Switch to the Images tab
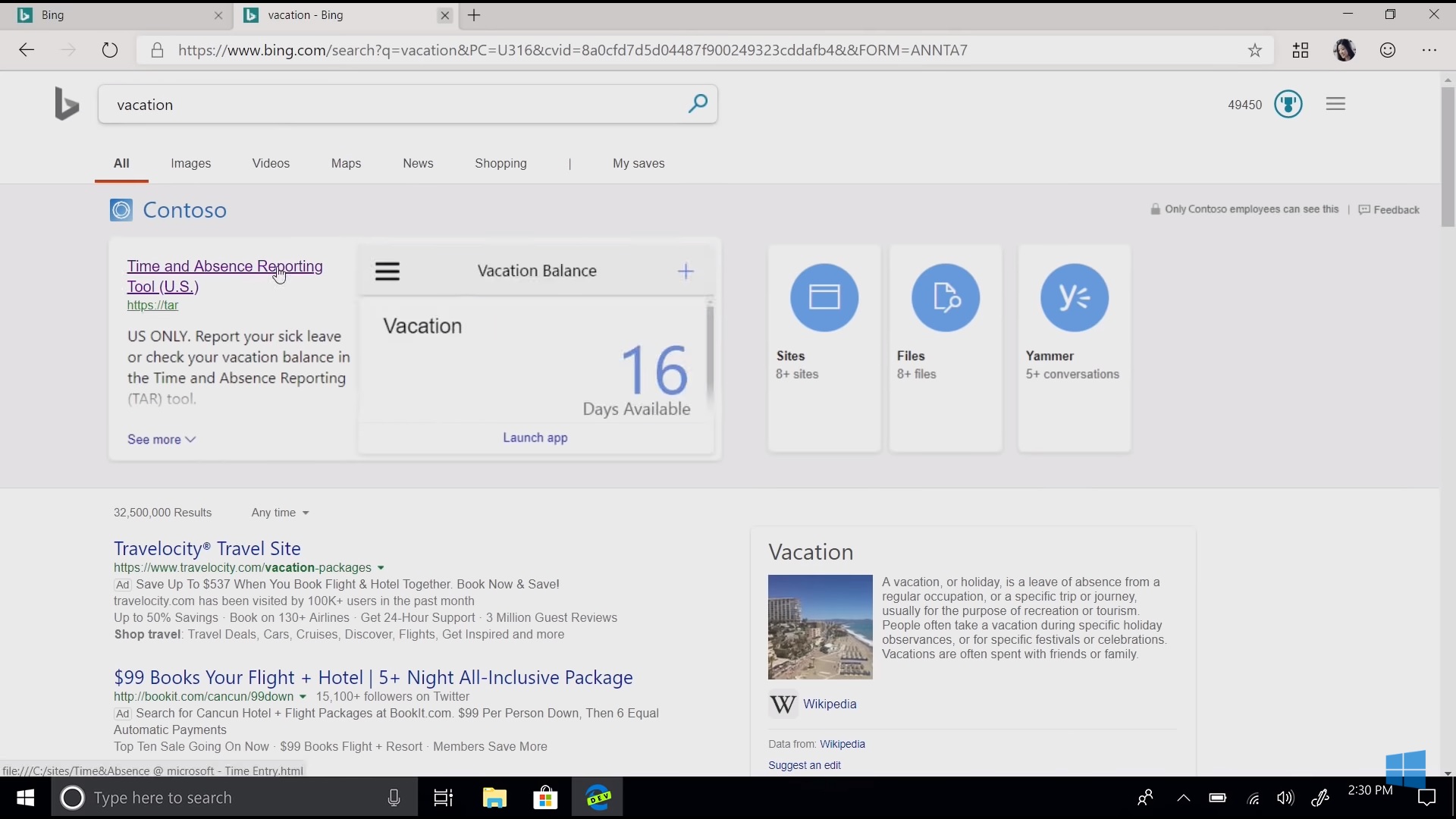Screen dimensions: 1456x819 [190, 164]
